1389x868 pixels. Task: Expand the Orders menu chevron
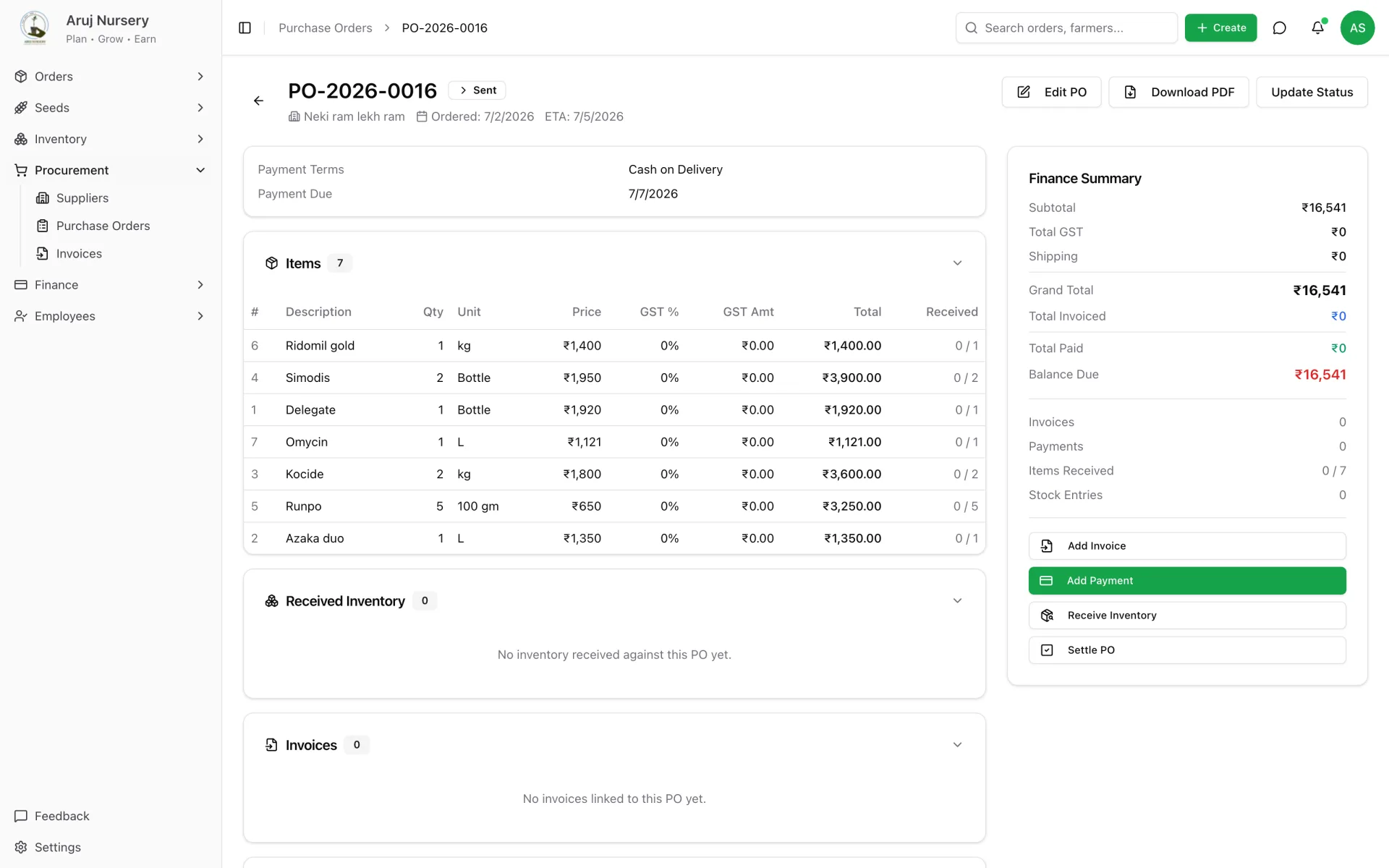pos(200,76)
